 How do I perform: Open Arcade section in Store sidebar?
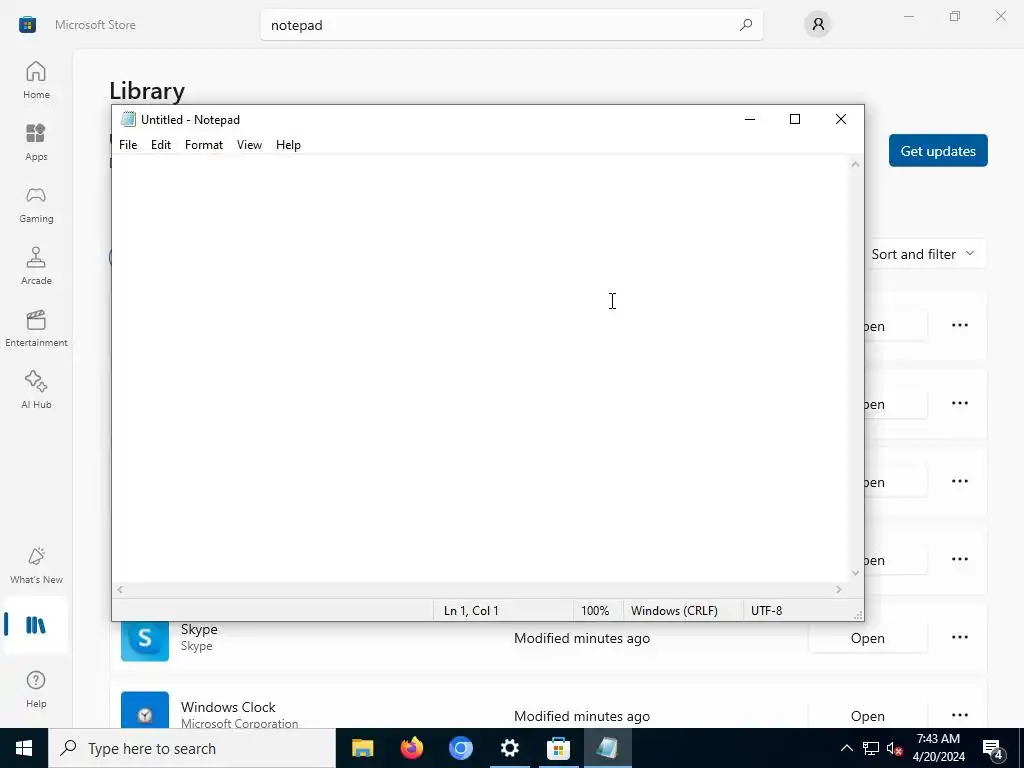[36, 266]
